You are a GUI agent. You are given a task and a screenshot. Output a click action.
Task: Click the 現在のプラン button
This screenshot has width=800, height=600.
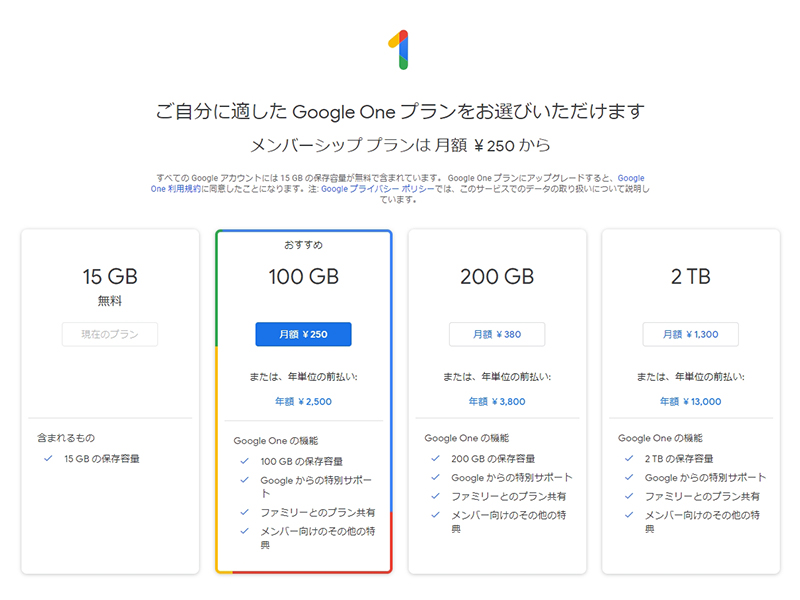pyautogui.click(x=110, y=334)
